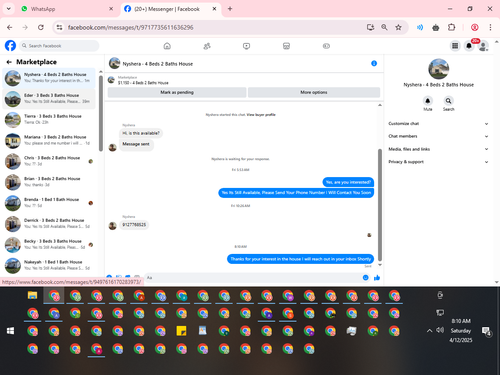This screenshot has height=375, width=500.
Task: Open the Facebook home icon
Action: pos(167,46)
